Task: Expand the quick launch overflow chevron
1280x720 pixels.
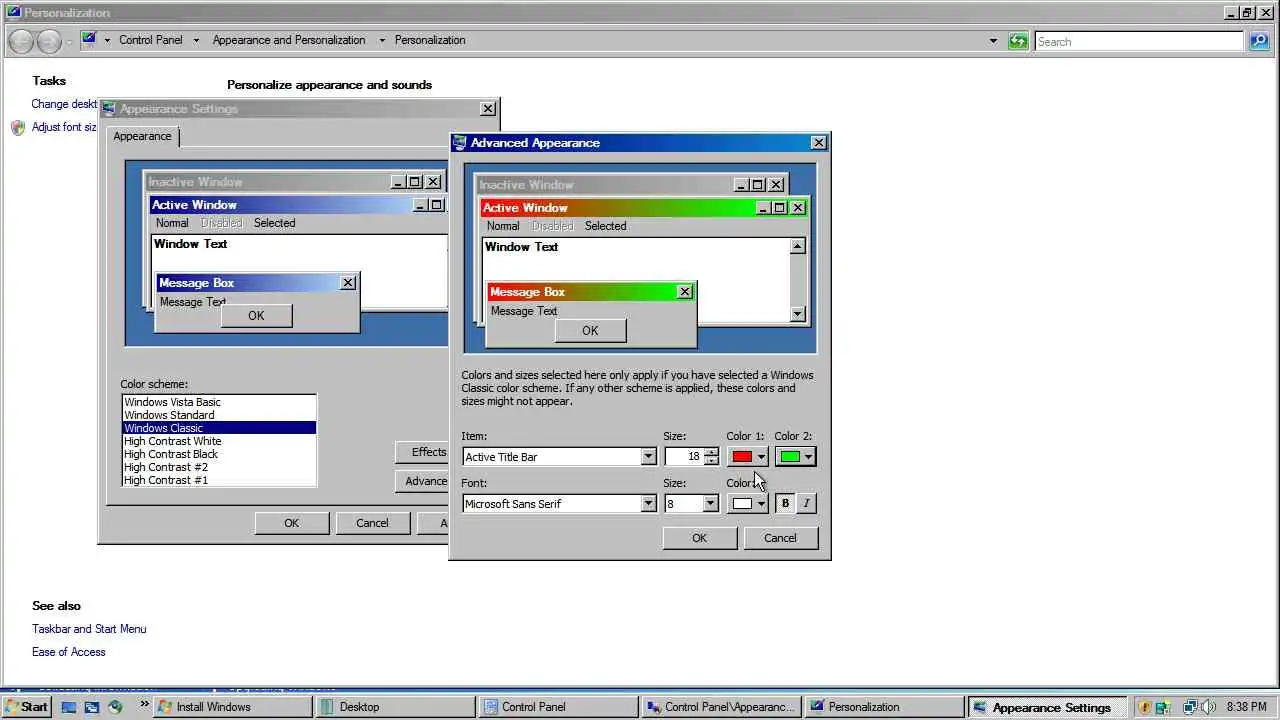Action: [x=144, y=705]
